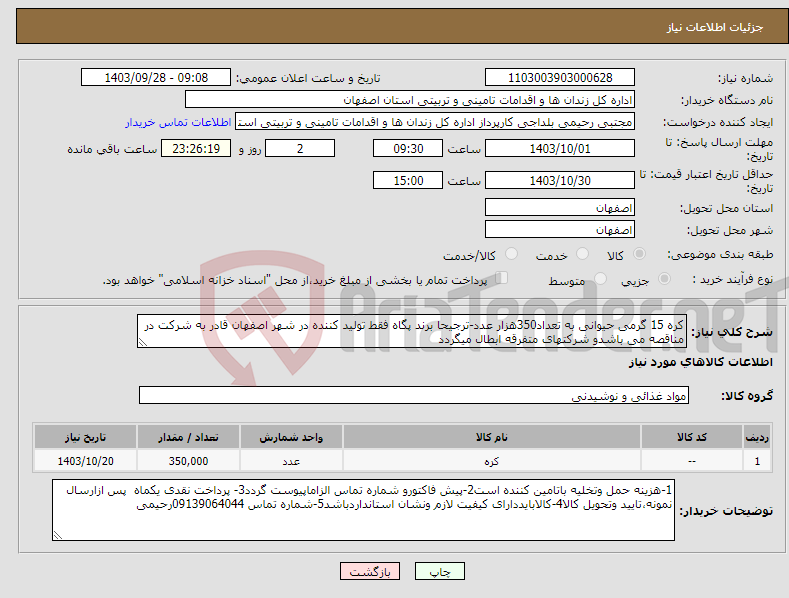Image resolution: width=789 pixels, height=598 pixels.
Task: Click the buyer organization name field
Action: 410,100
